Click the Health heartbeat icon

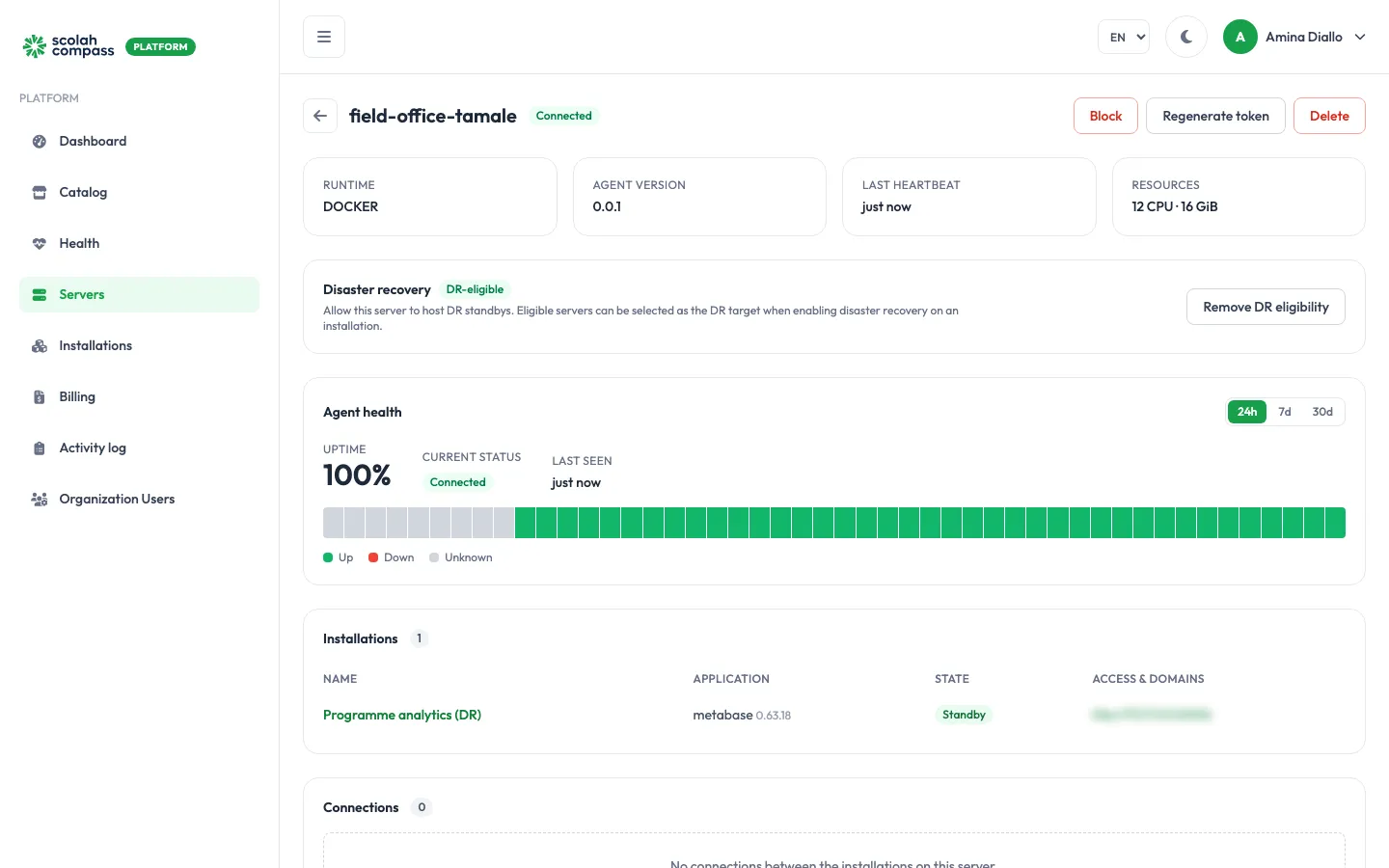[40, 243]
